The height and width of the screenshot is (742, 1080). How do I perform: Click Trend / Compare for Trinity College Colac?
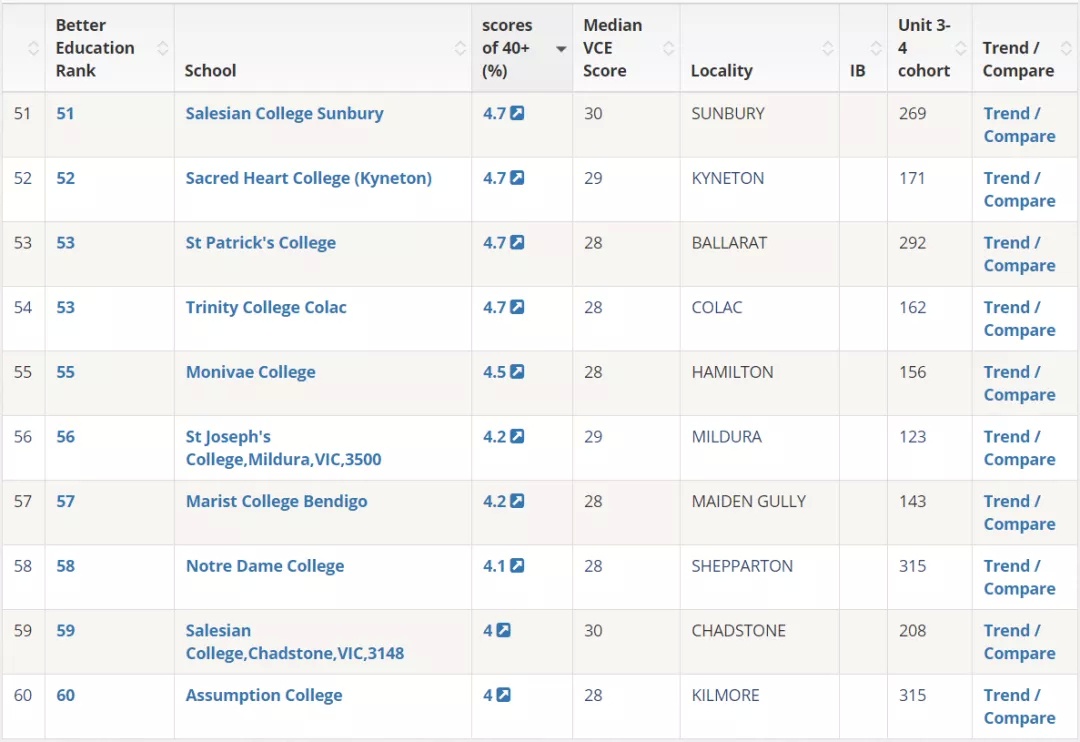tap(1019, 319)
